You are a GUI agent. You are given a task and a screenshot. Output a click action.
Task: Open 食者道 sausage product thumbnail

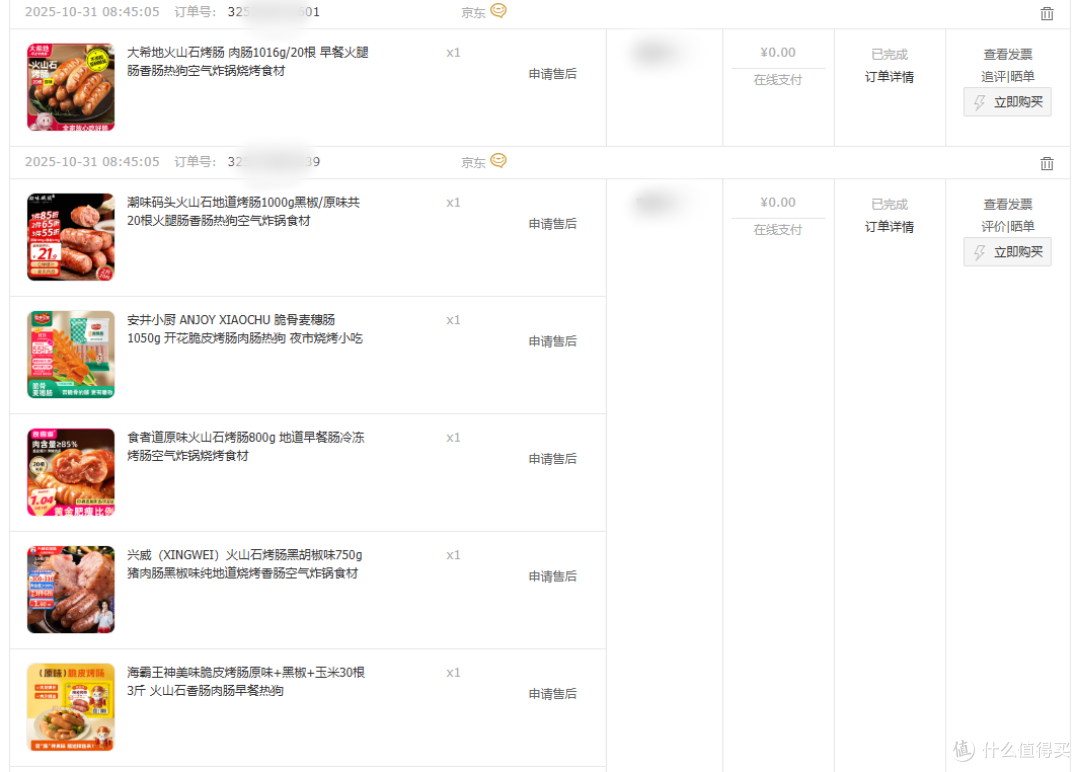tap(70, 472)
